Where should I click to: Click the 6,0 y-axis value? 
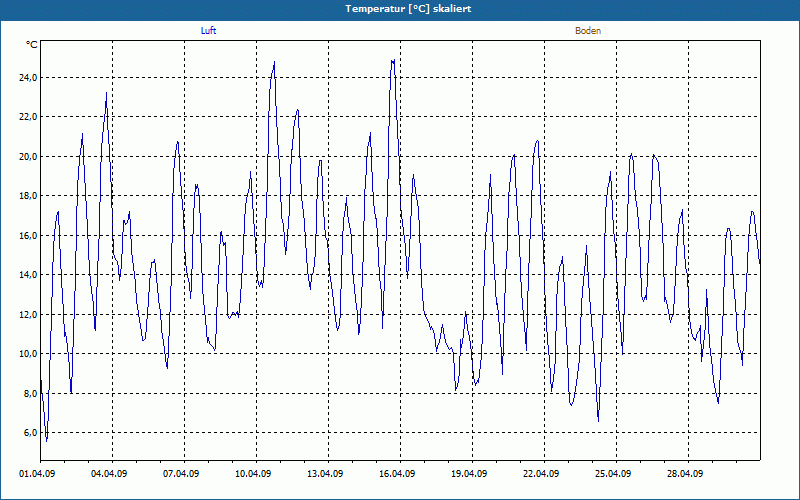click(x=30, y=433)
